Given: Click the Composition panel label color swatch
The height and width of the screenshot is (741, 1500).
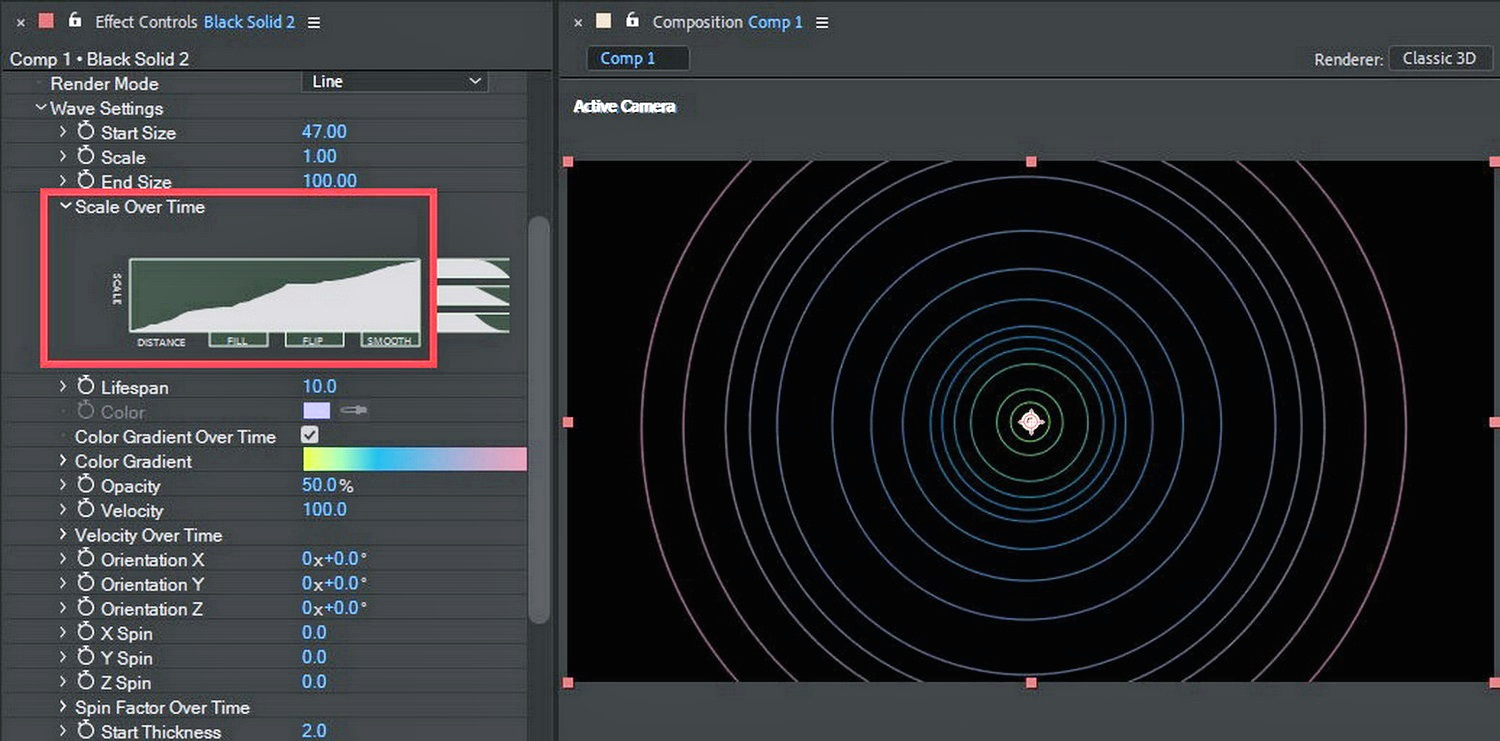Looking at the screenshot, I should pyautogui.click(x=603, y=21).
